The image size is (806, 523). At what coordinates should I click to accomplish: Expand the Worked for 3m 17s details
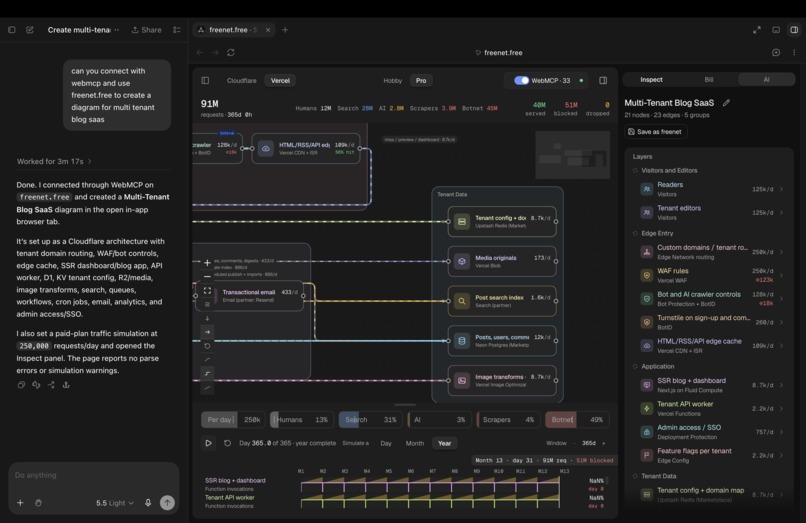click(54, 161)
